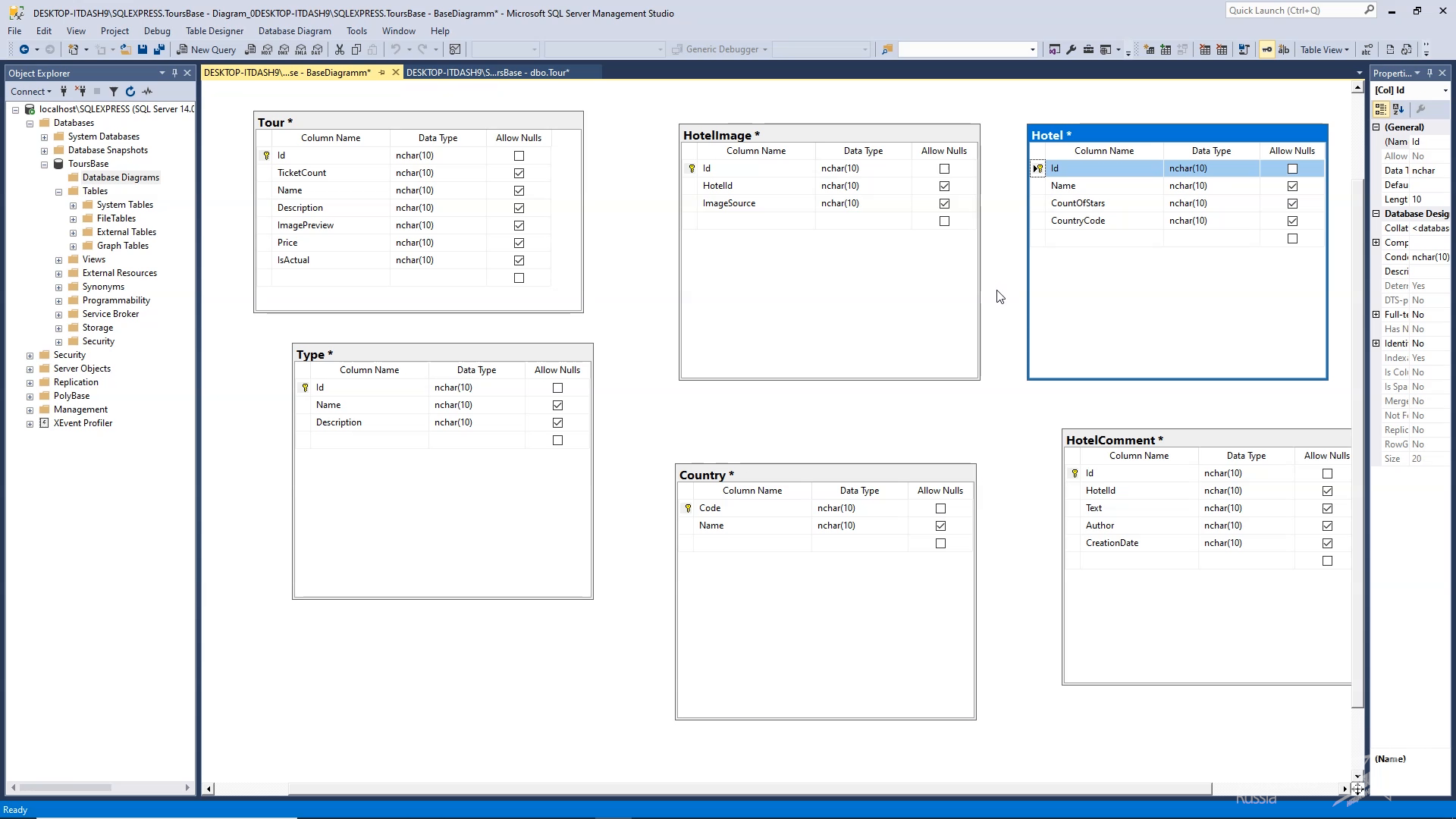The image size is (1456, 819).
Task: Click the New Table diagram icon
Action: (x=1149, y=49)
